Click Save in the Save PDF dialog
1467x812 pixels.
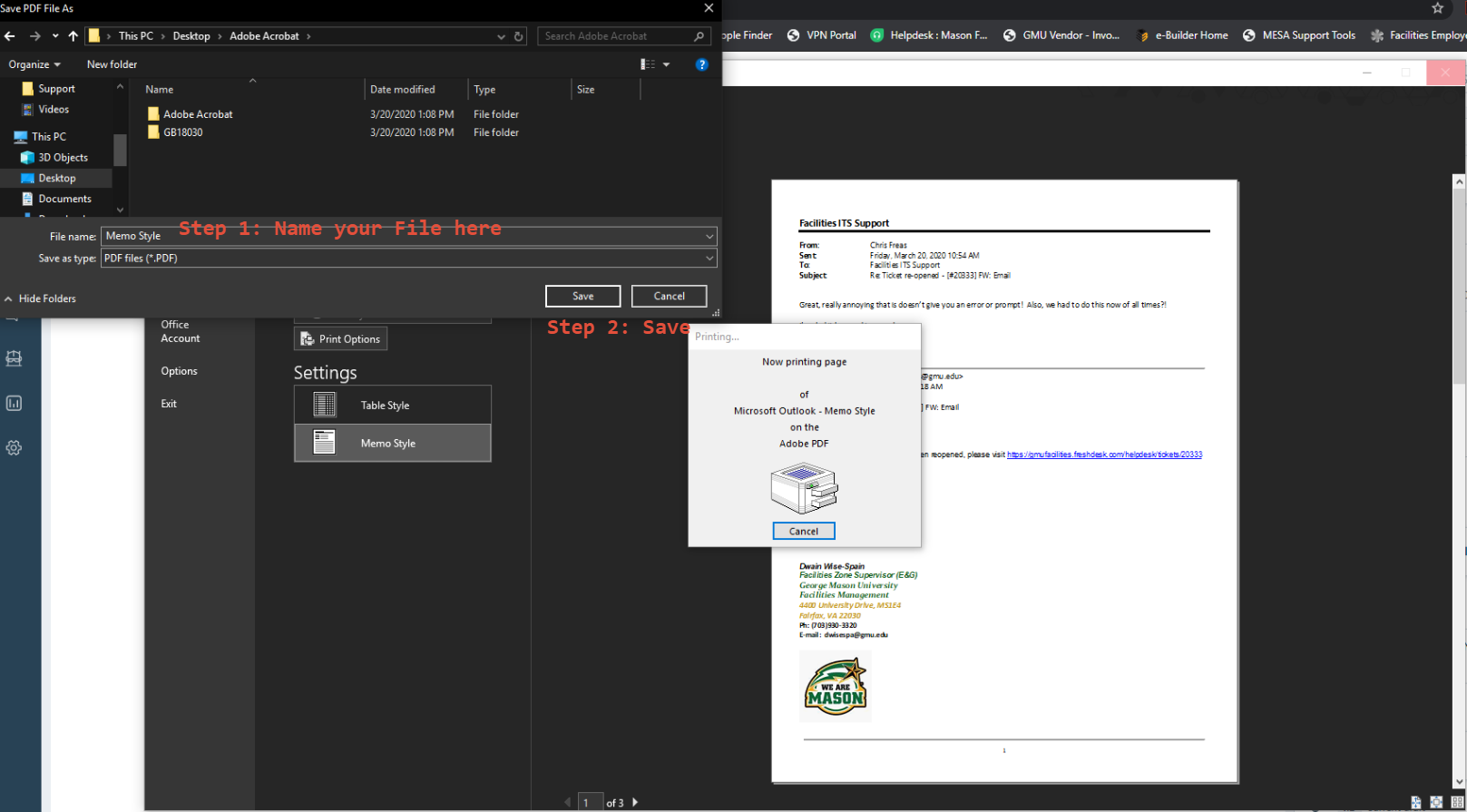coord(582,297)
